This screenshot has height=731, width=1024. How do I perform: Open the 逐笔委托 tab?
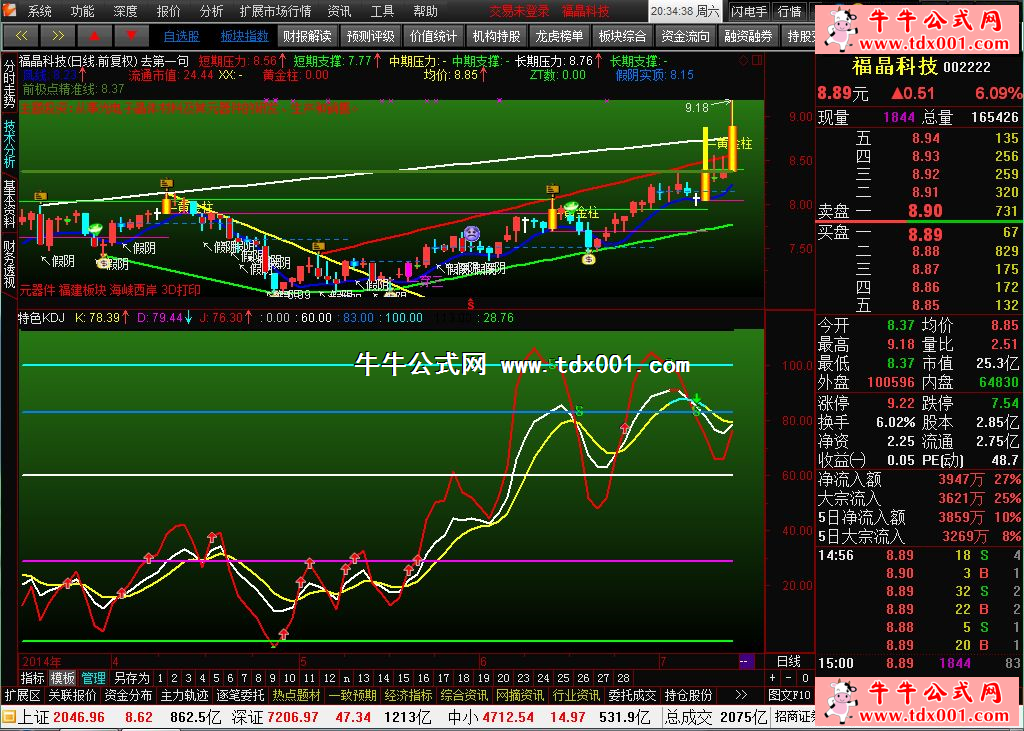[x=240, y=695]
